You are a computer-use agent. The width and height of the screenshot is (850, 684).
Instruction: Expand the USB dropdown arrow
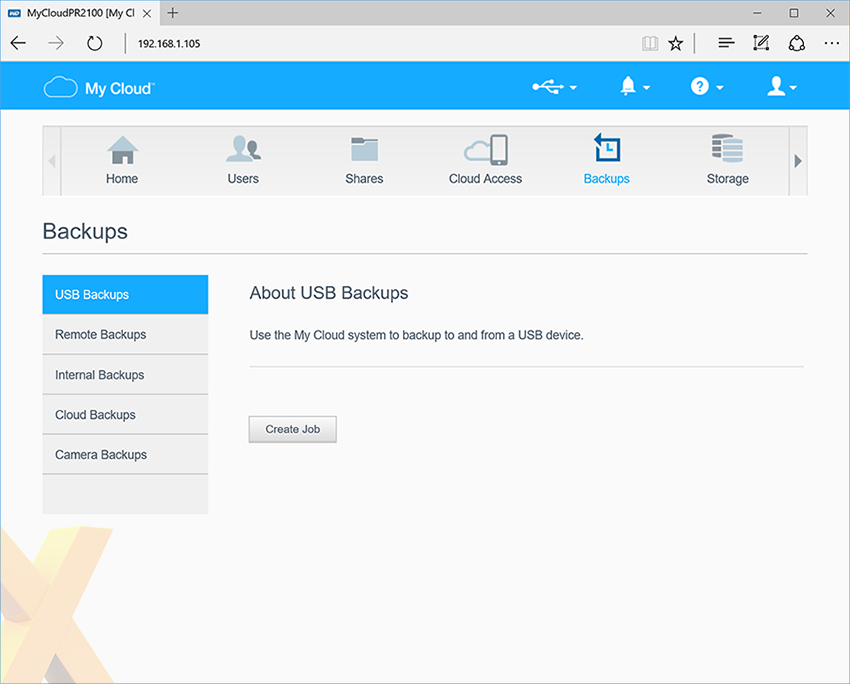573,88
